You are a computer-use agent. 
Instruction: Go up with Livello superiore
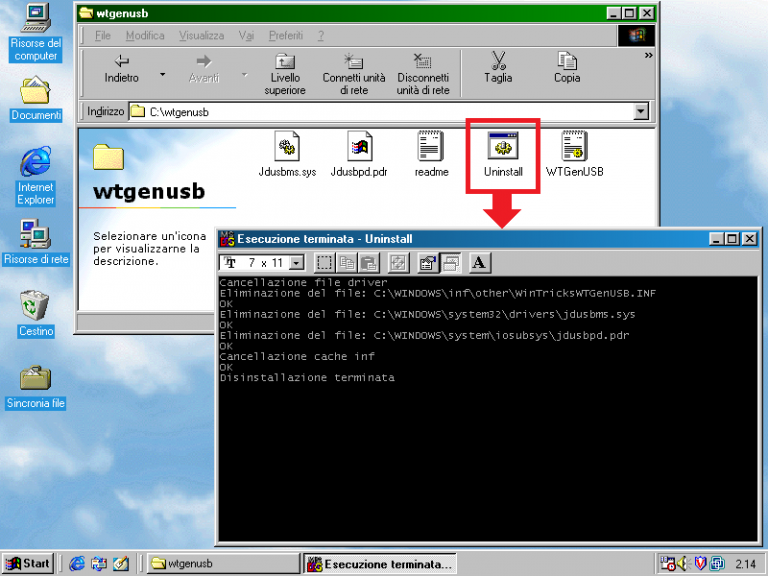click(285, 74)
